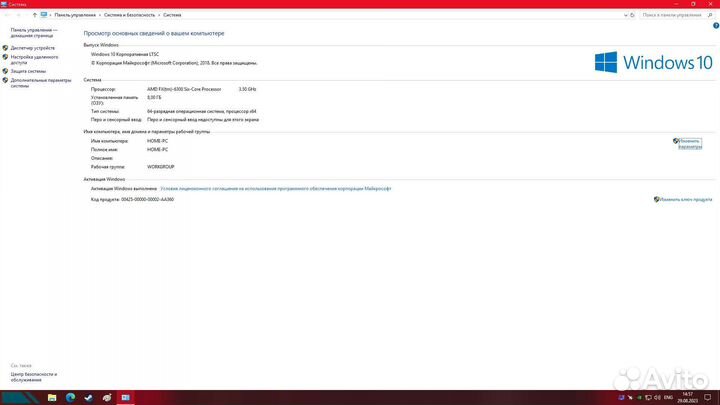
Task: Open the Microsoft license agreement terms link
Action: [276, 189]
